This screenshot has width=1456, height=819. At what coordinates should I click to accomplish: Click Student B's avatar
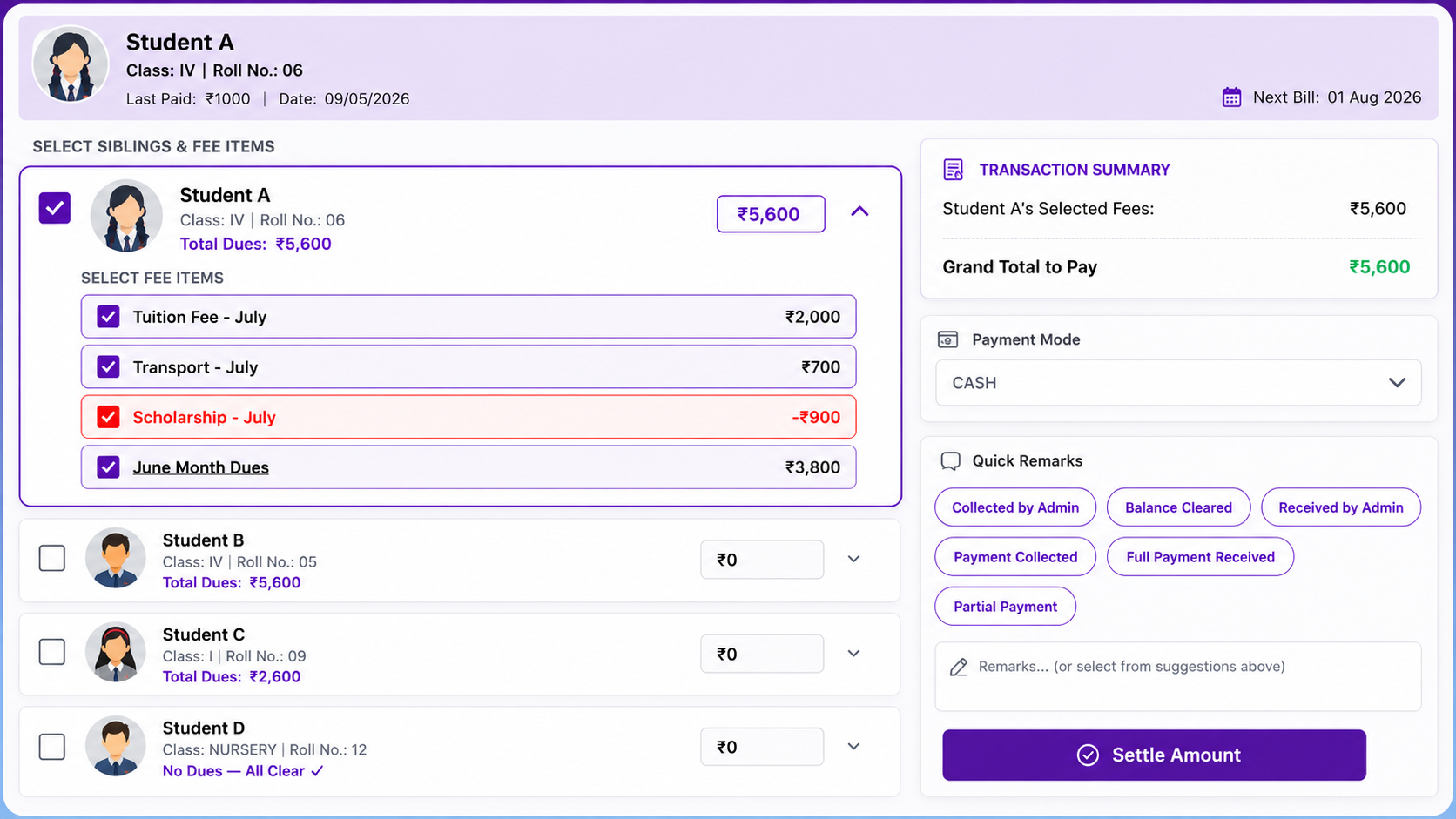click(x=115, y=558)
